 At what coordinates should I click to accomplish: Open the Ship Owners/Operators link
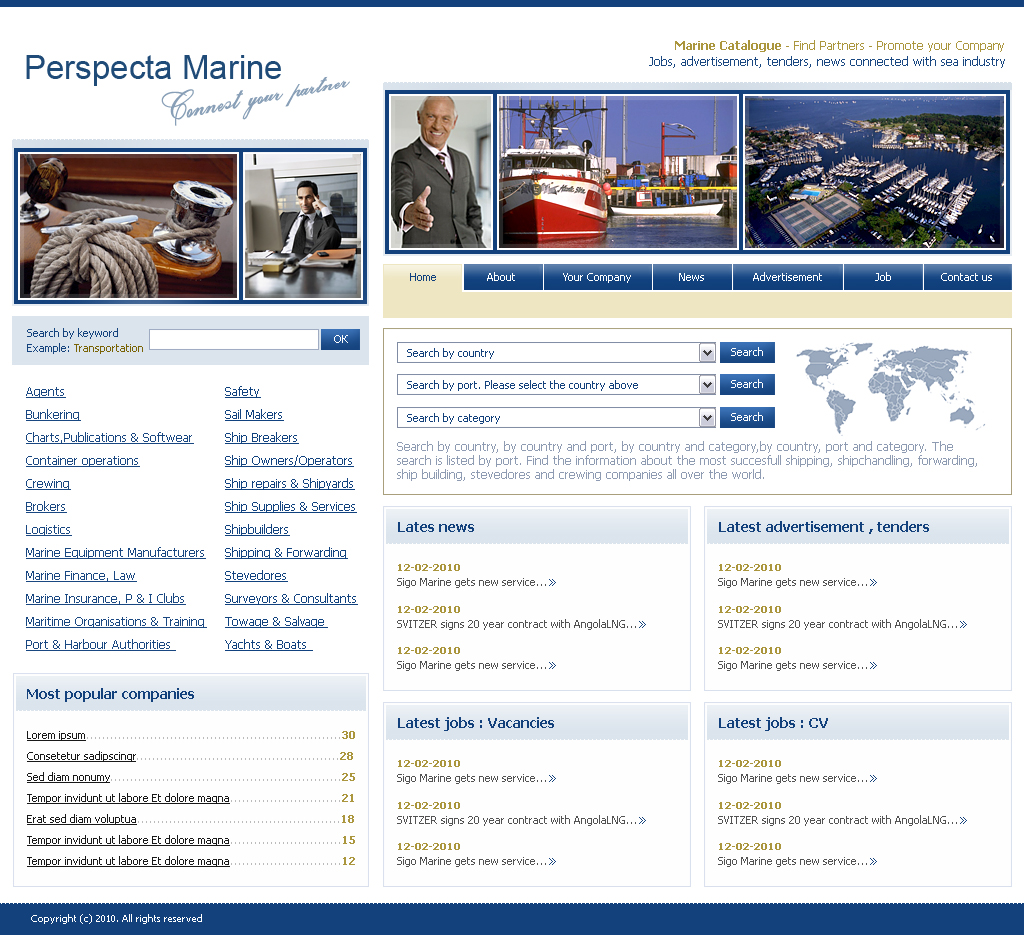(x=289, y=460)
